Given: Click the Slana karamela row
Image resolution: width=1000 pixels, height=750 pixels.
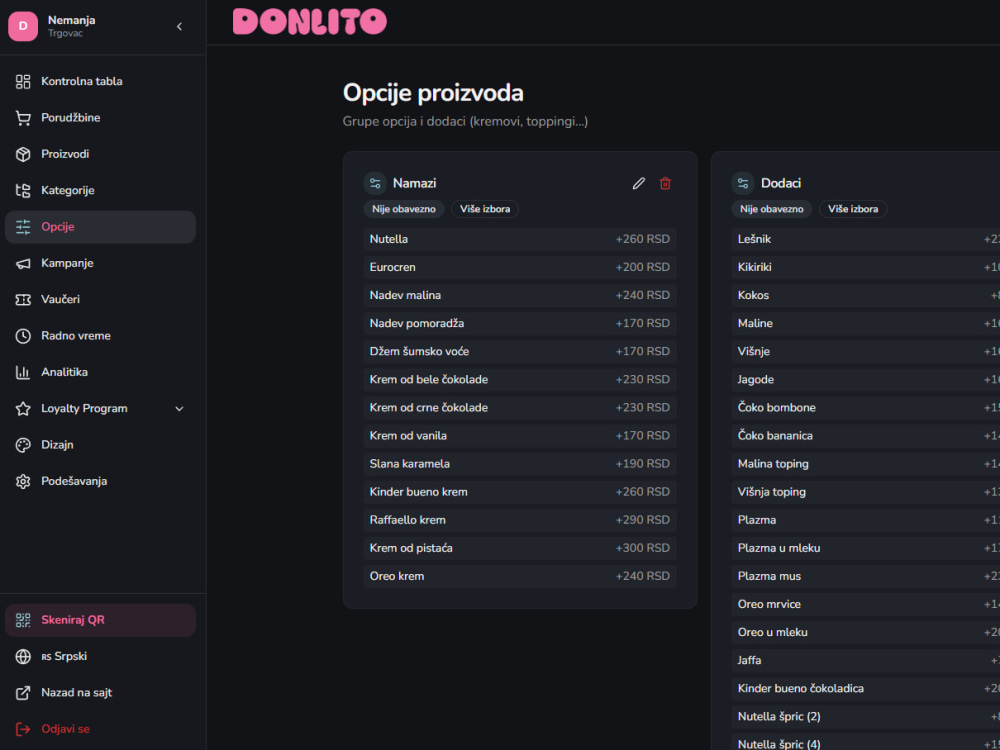Looking at the screenshot, I should 520,464.
